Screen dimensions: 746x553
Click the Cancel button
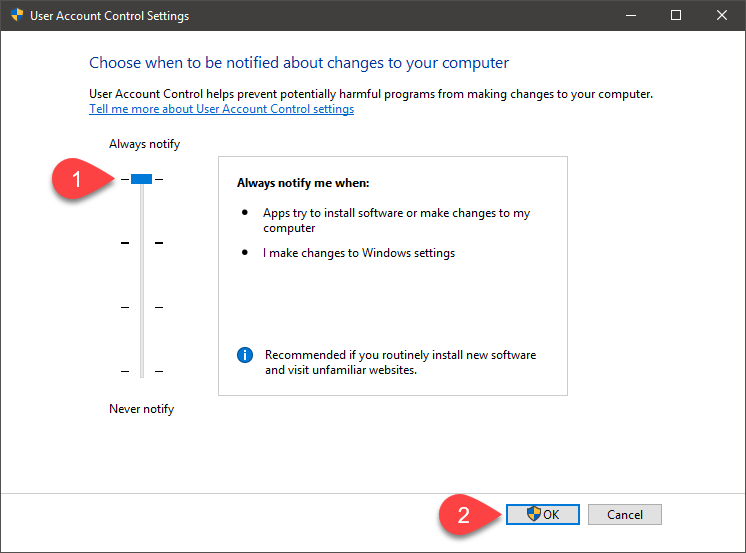click(625, 514)
